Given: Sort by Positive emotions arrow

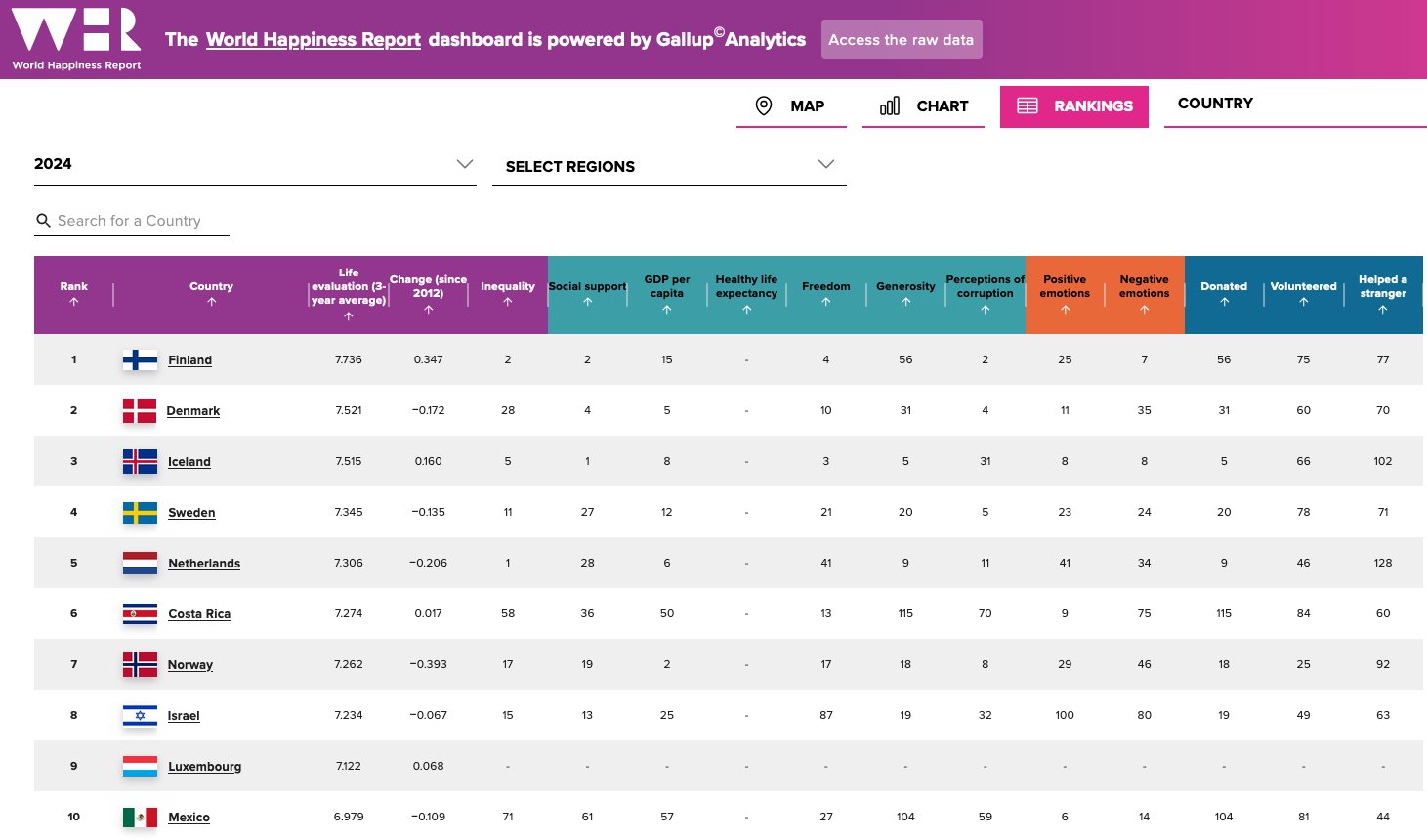Looking at the screenshot, I should (x=1065, y=310).
